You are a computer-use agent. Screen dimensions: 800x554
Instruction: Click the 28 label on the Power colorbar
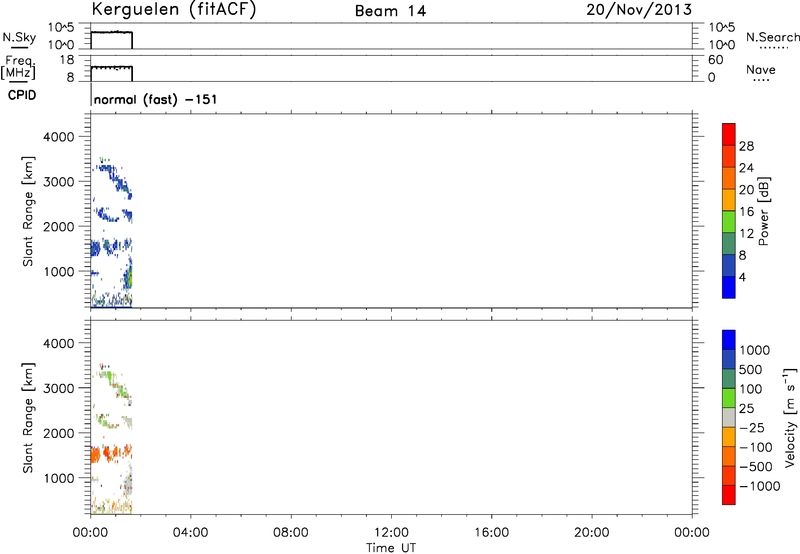[746, 146]
